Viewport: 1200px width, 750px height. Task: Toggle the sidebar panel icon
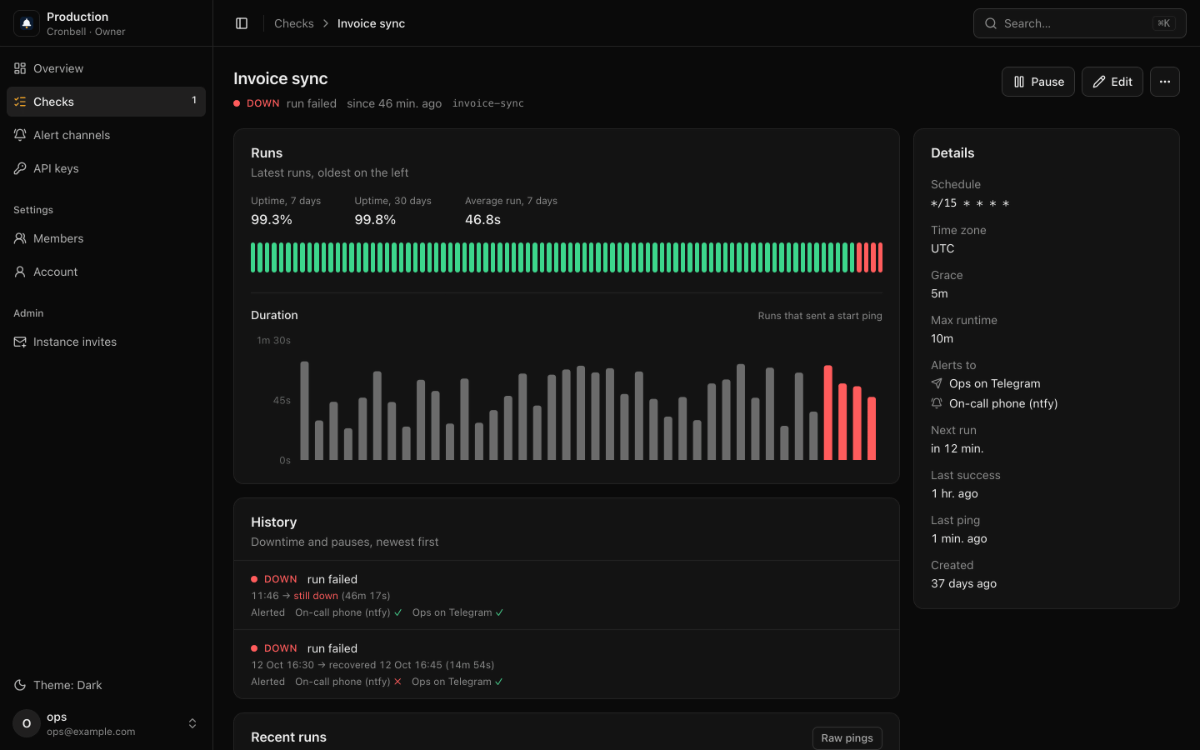click(x=242, y=23)
